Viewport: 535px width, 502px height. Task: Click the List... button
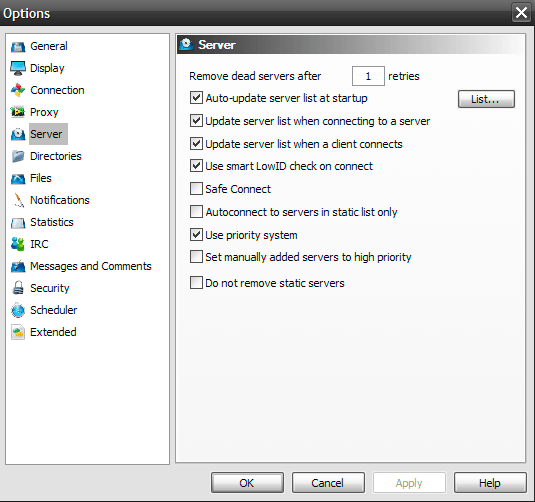point(486,99)
